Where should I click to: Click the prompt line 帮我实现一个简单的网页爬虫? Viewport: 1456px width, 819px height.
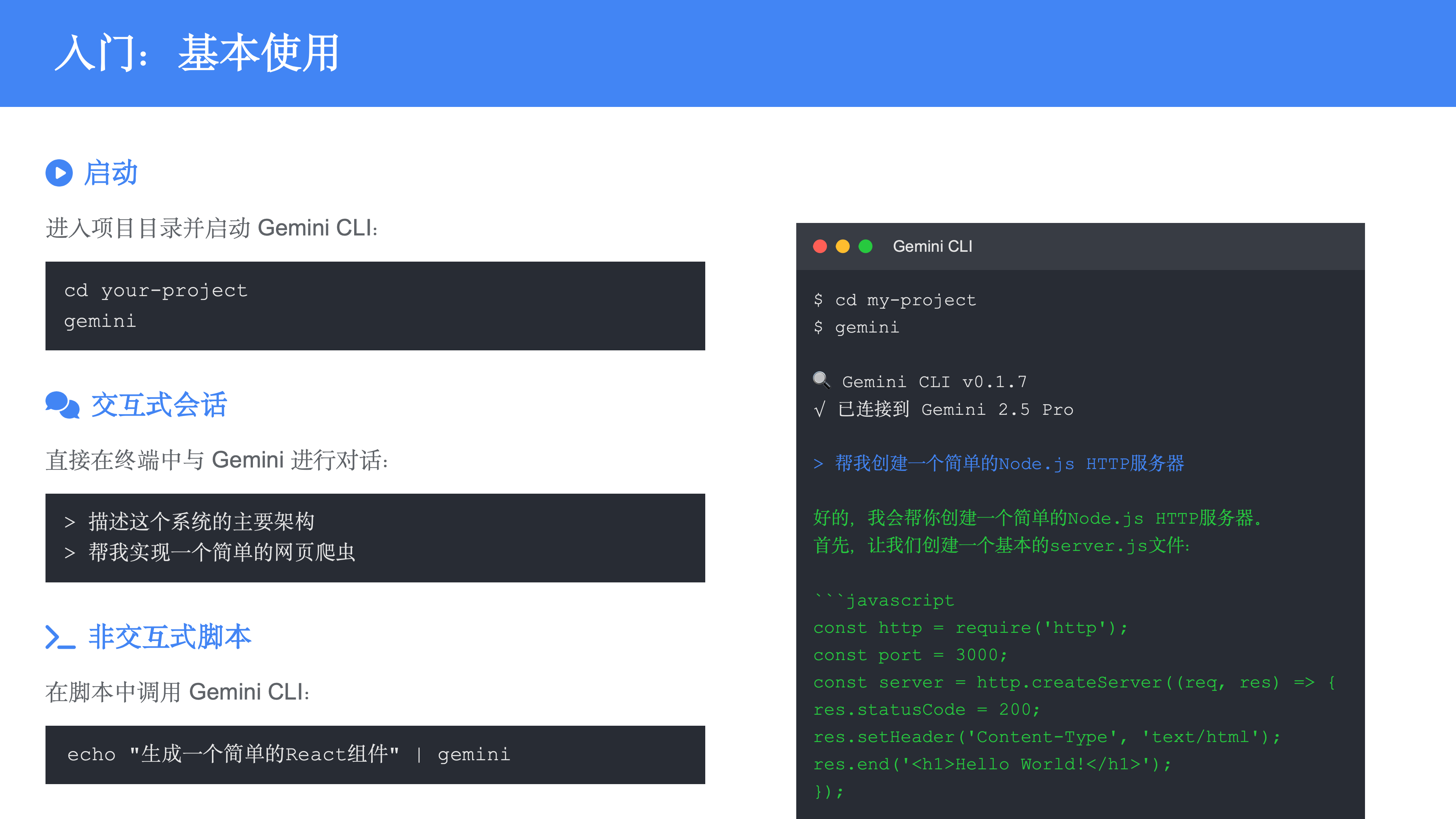coord(210,552)
